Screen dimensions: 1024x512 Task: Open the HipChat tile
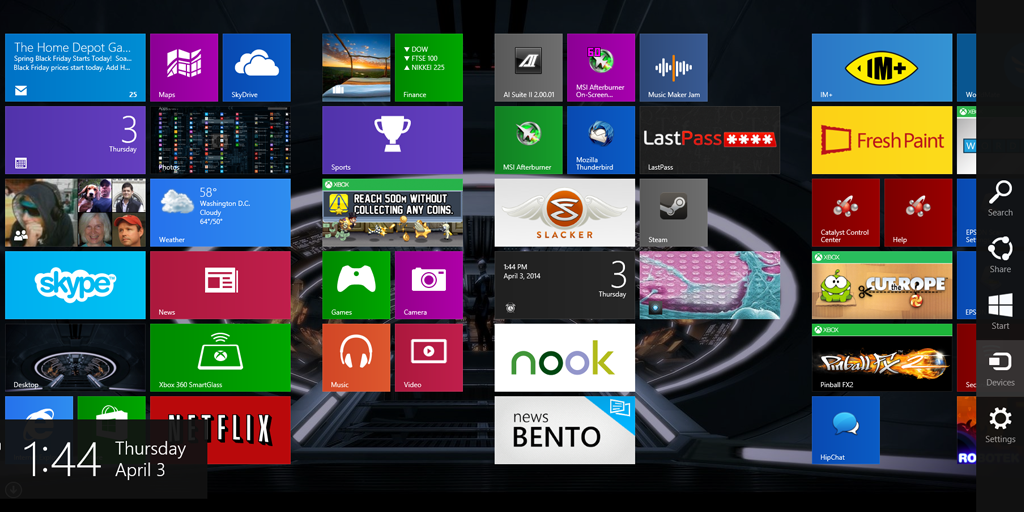tap(846, 430)
